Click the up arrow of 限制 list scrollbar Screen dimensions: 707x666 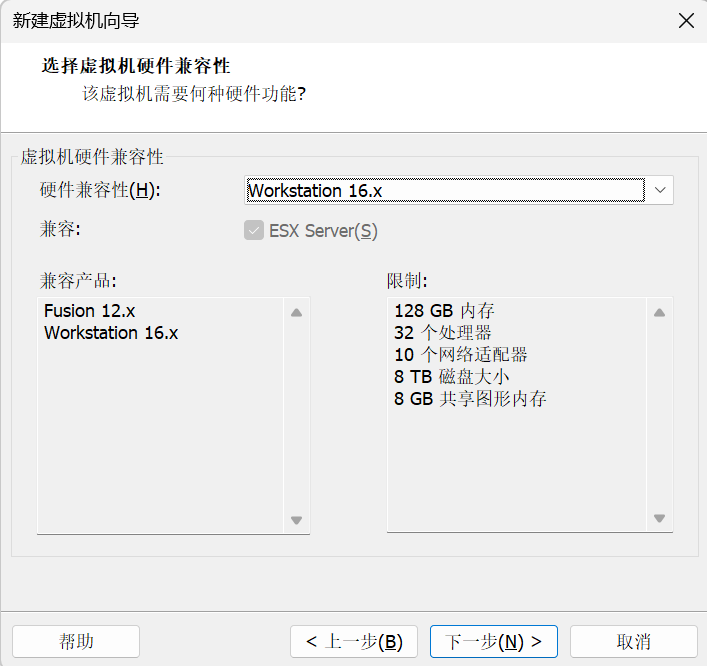pyautogui.click(x=659, y=312)
